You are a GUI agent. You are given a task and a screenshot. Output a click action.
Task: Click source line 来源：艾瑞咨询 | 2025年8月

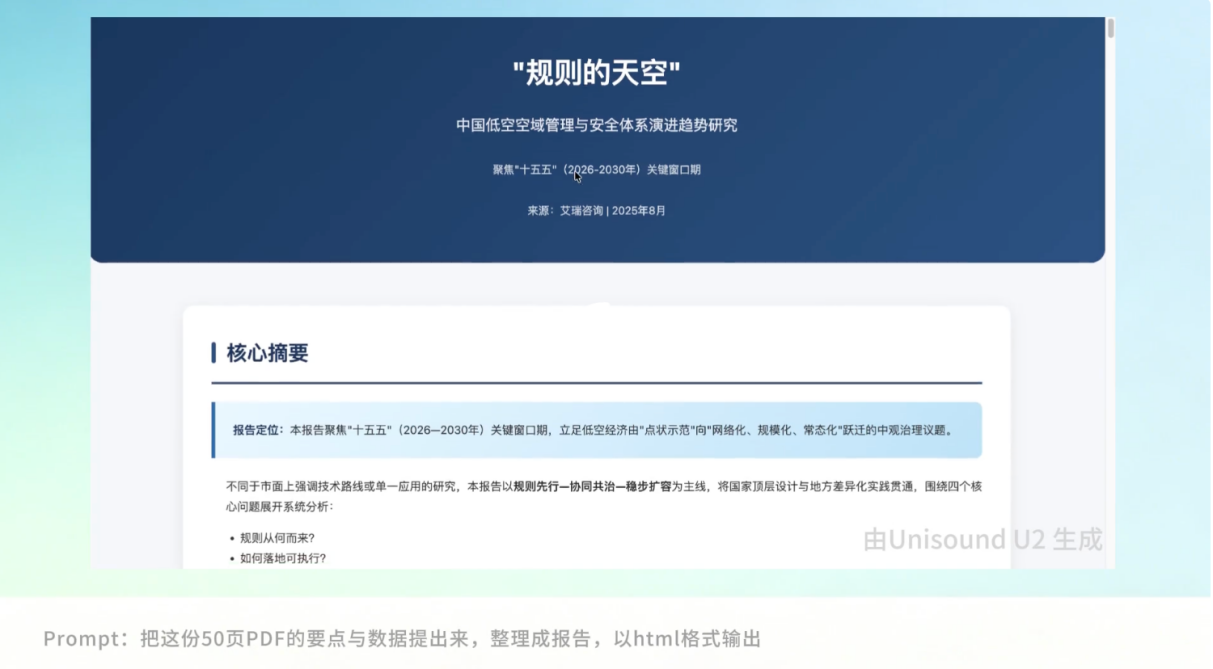(597, 211)
